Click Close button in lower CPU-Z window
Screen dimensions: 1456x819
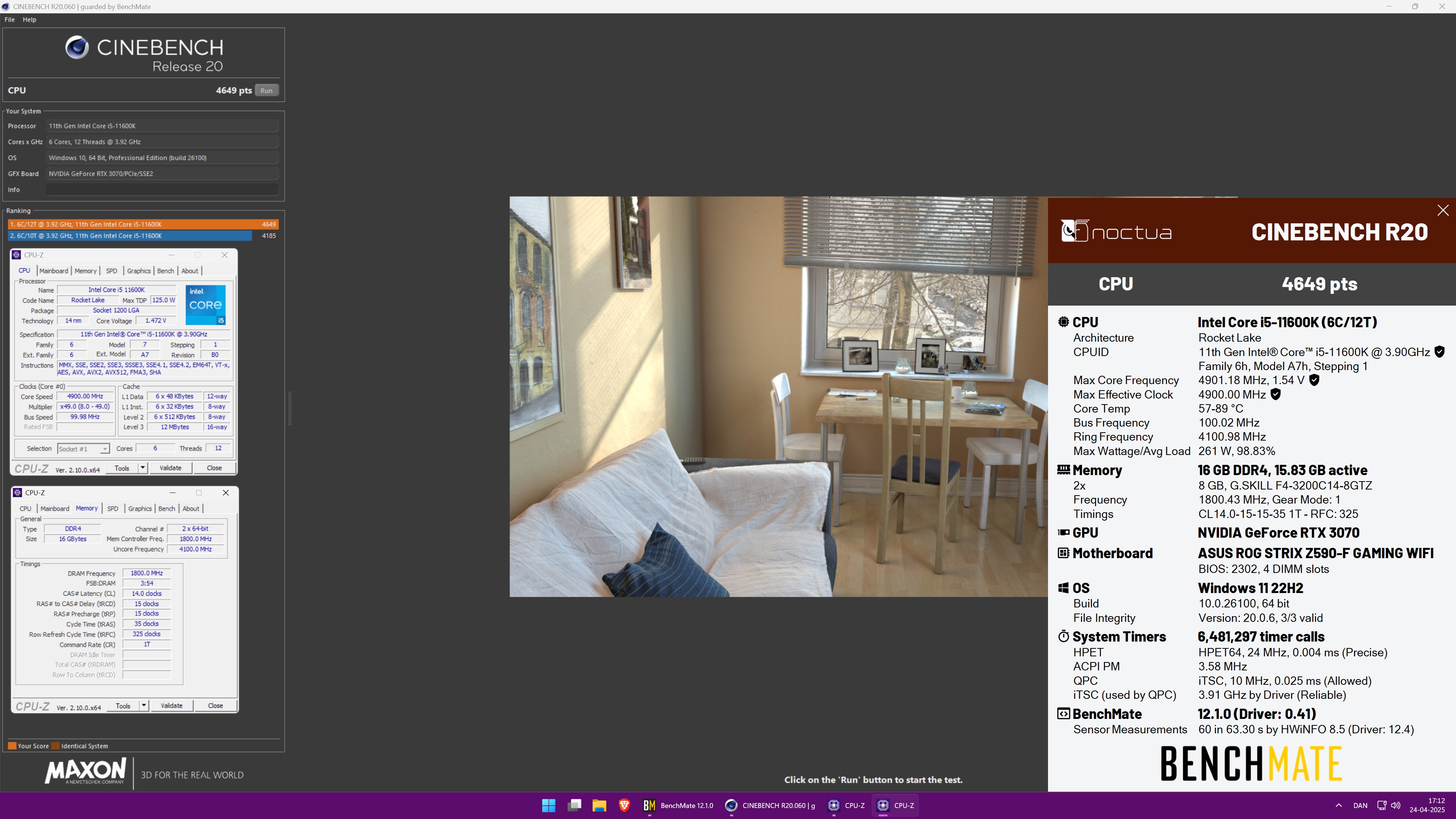tap(215, 706)
